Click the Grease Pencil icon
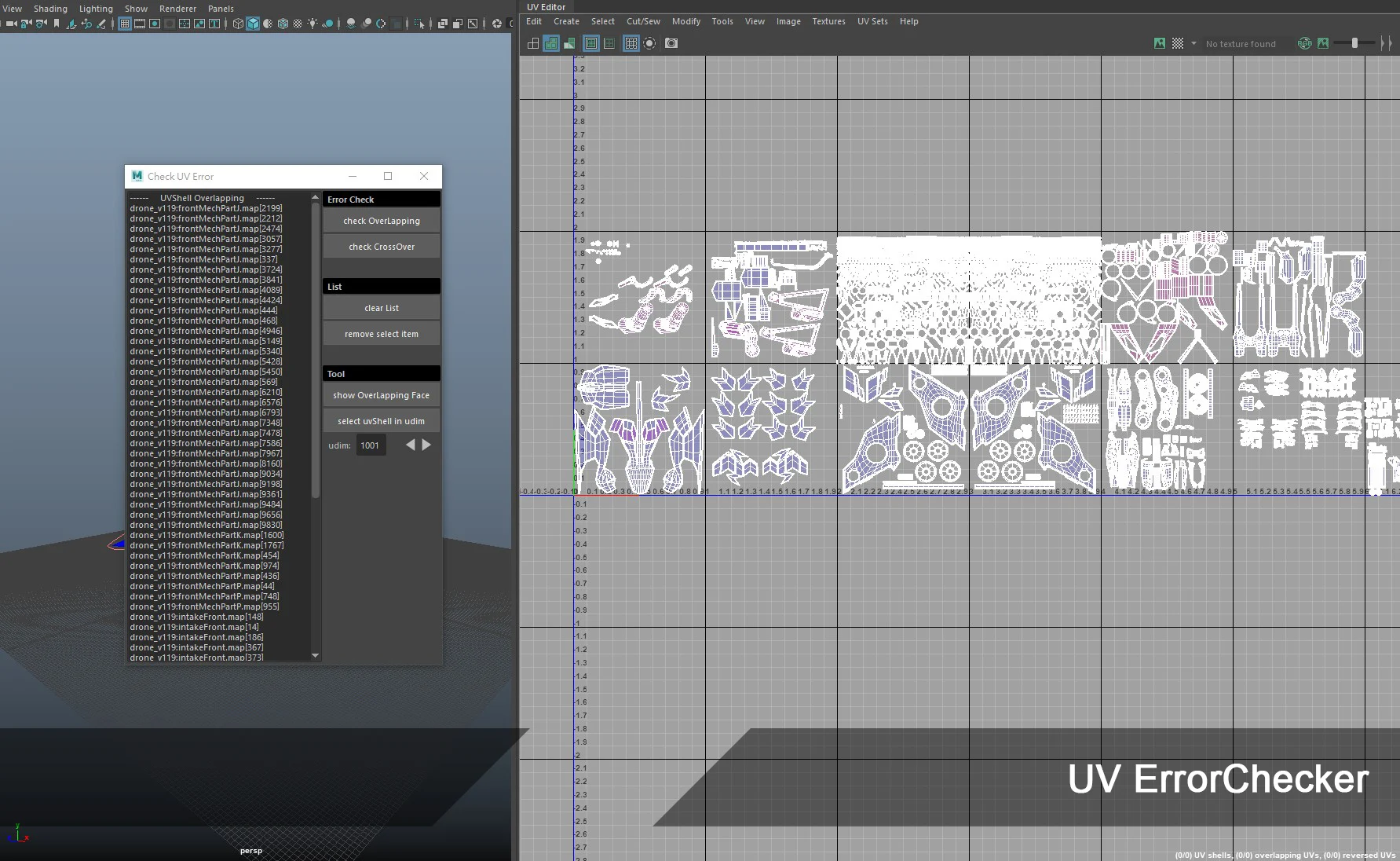Viewport: 1400px width, 861px height. click(x=101, y=24)
